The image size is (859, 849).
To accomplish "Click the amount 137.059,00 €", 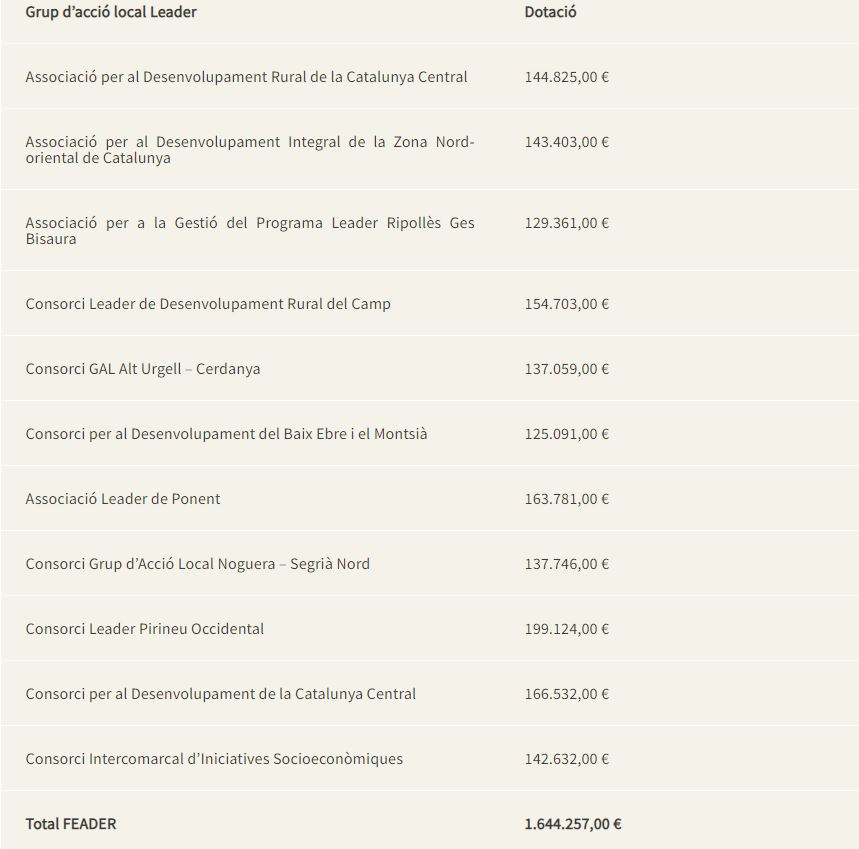I will [566, 369].
